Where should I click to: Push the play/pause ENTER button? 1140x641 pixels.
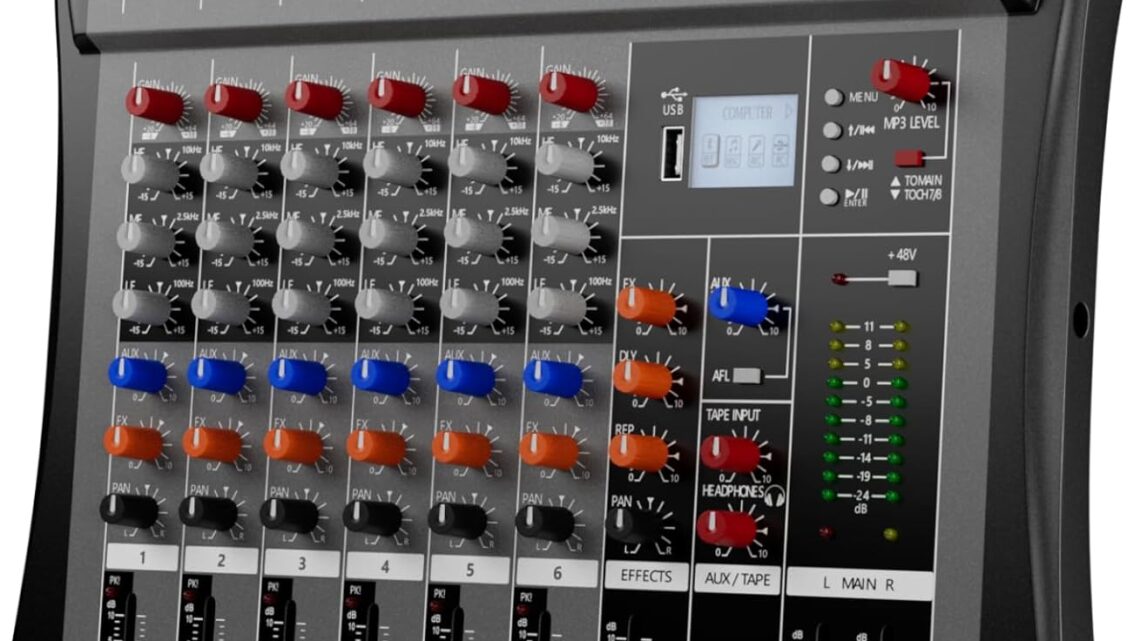829,196
